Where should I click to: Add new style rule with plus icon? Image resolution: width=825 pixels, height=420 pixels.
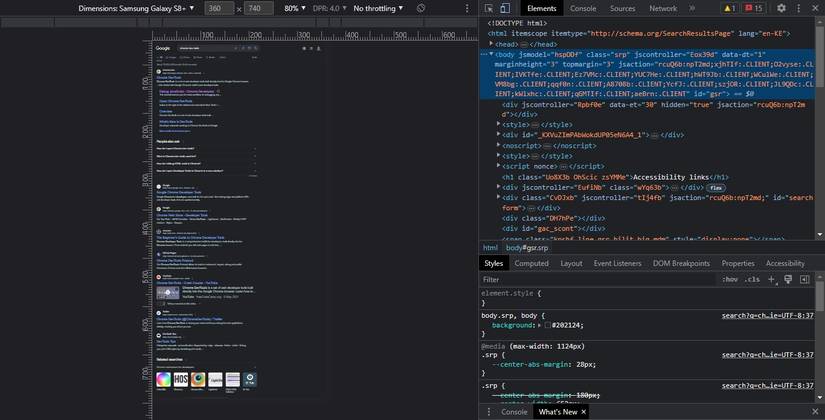point(771,280)
